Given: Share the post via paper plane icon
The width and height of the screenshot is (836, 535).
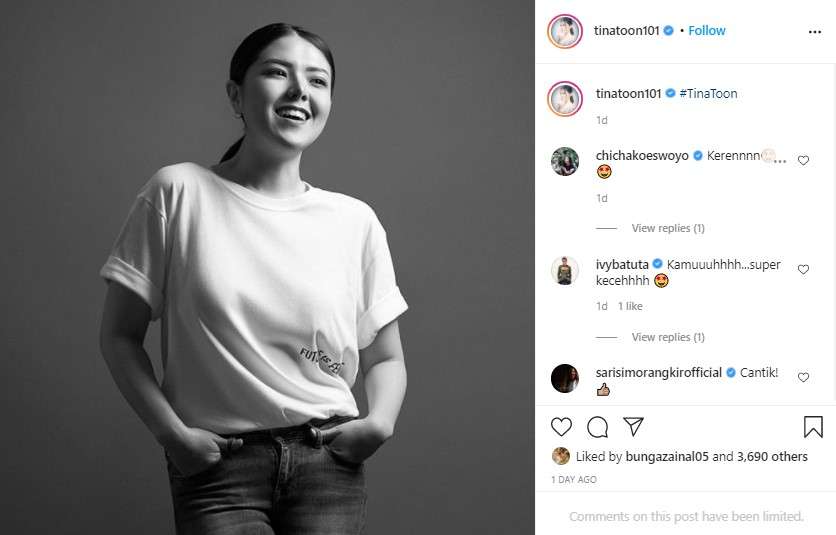Looking at the screenshot, I should (633, 427).
